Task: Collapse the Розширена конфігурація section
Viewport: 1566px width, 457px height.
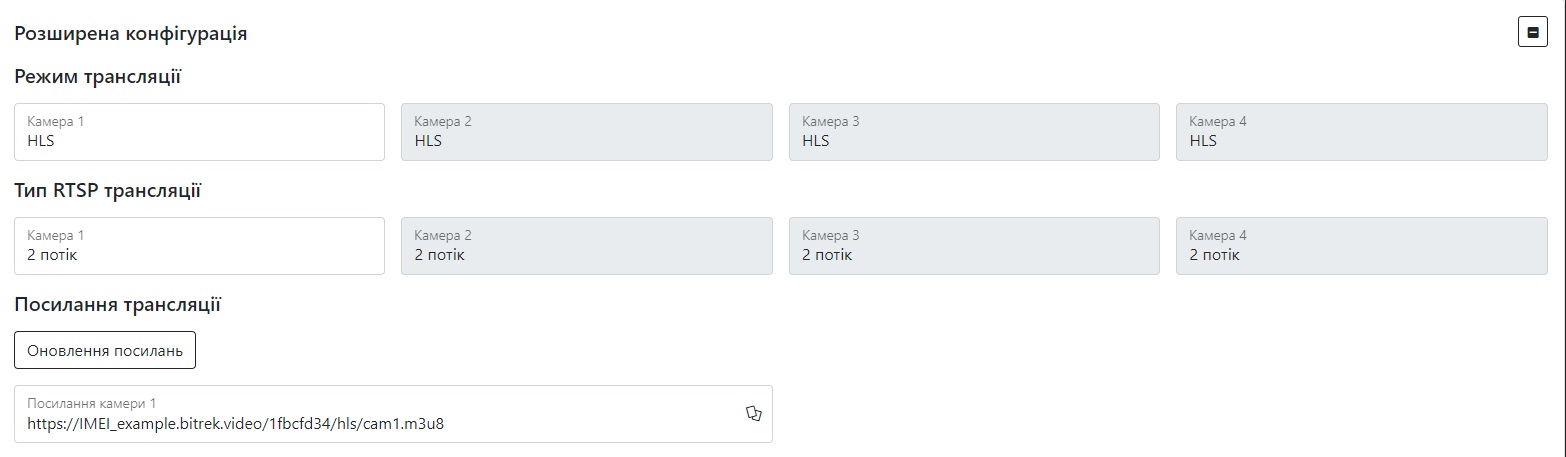Action: click(1532, 33)
